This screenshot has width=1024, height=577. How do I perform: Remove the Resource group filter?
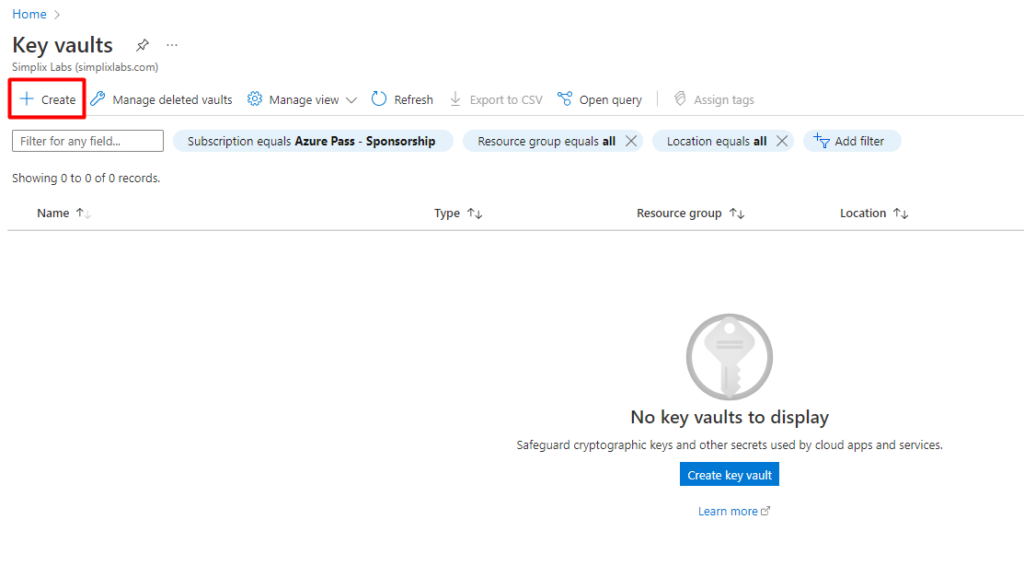click(x=631, y=141)
